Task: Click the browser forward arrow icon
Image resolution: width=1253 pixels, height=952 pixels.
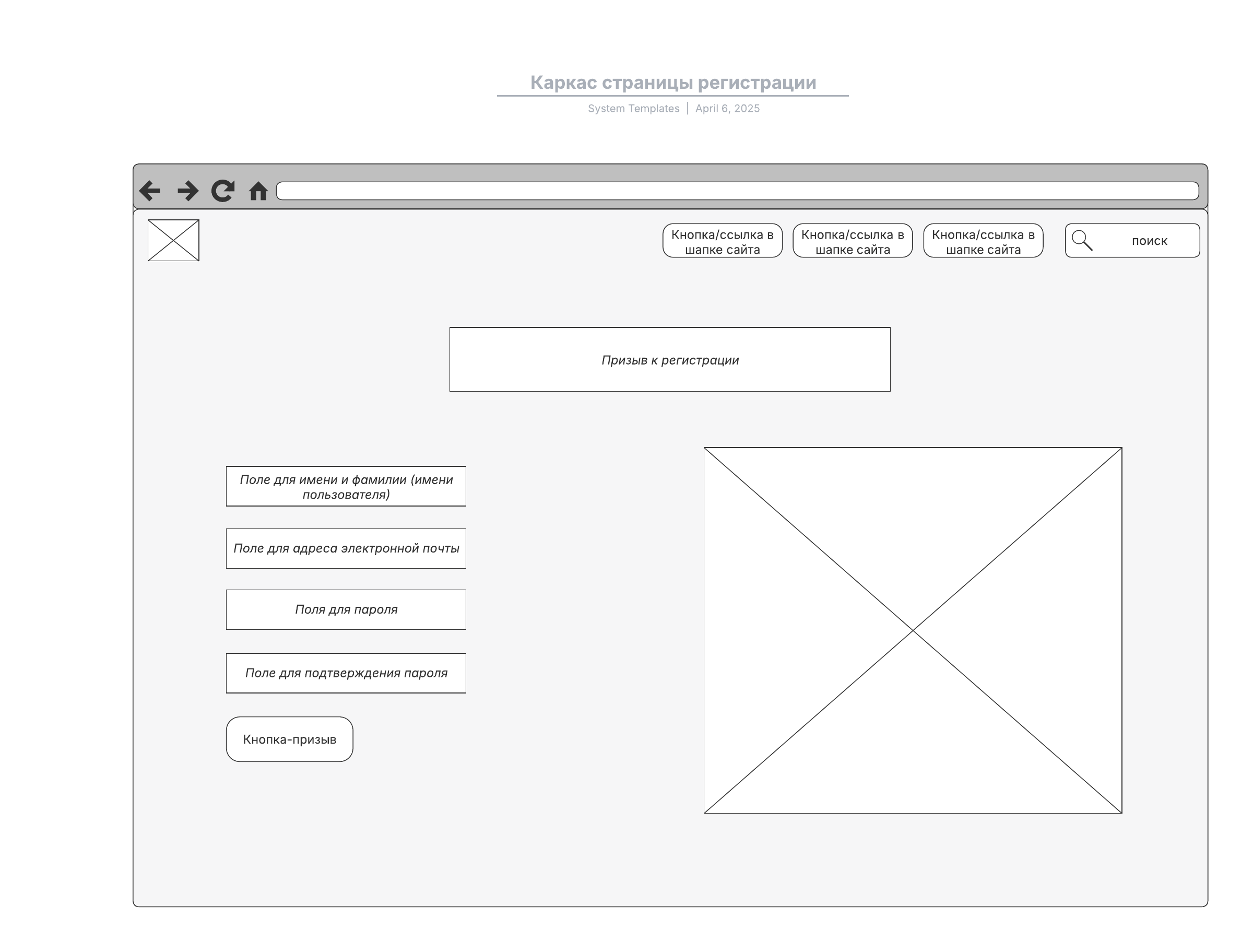Action: click(187, 191)
